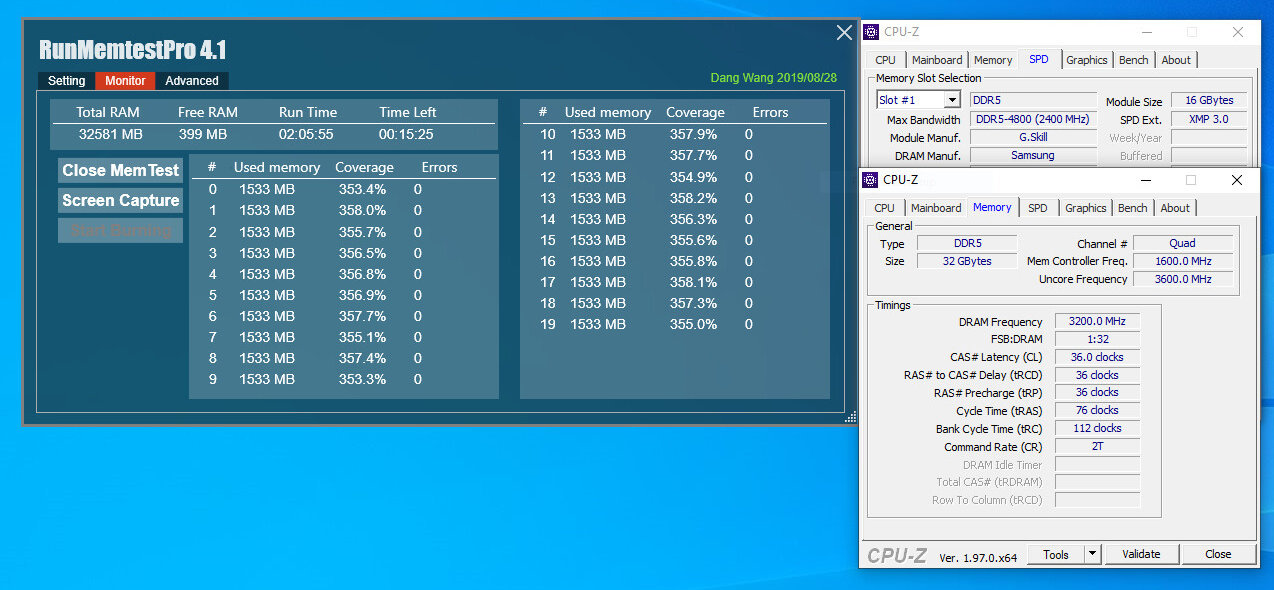
Task: Click the Close MemTest button
Action: pyautogui.click(x=120, y=170)
